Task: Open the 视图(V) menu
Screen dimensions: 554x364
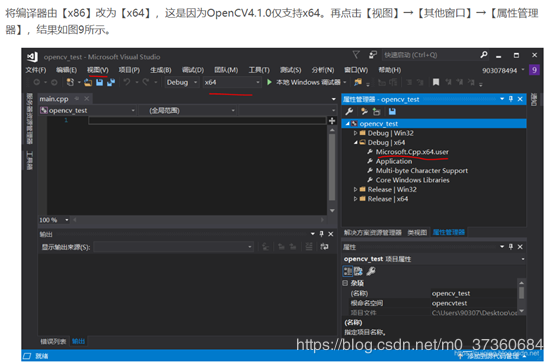Action: click(98, 70)
